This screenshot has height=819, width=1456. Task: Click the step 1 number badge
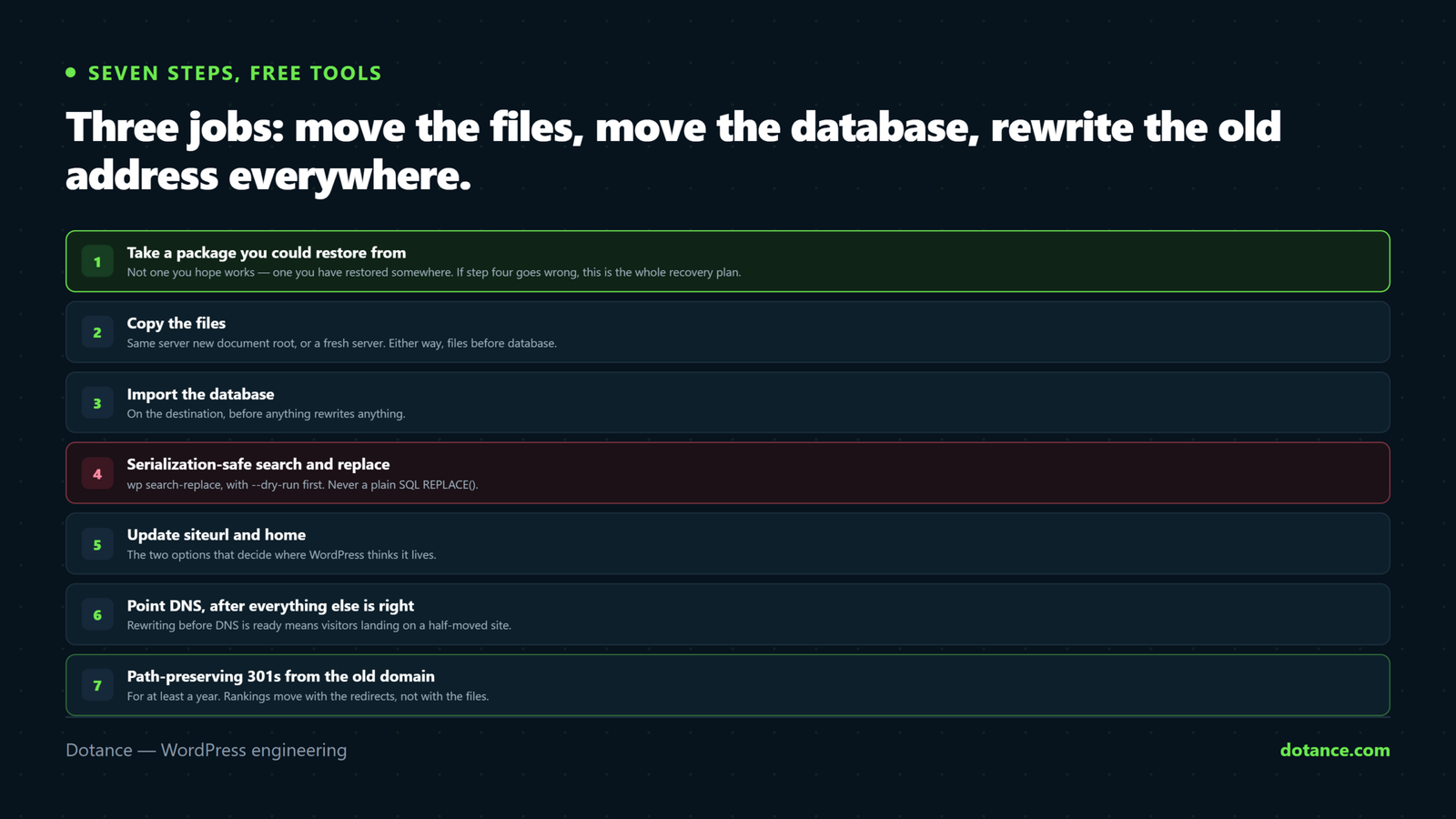[x=97, y=261]
